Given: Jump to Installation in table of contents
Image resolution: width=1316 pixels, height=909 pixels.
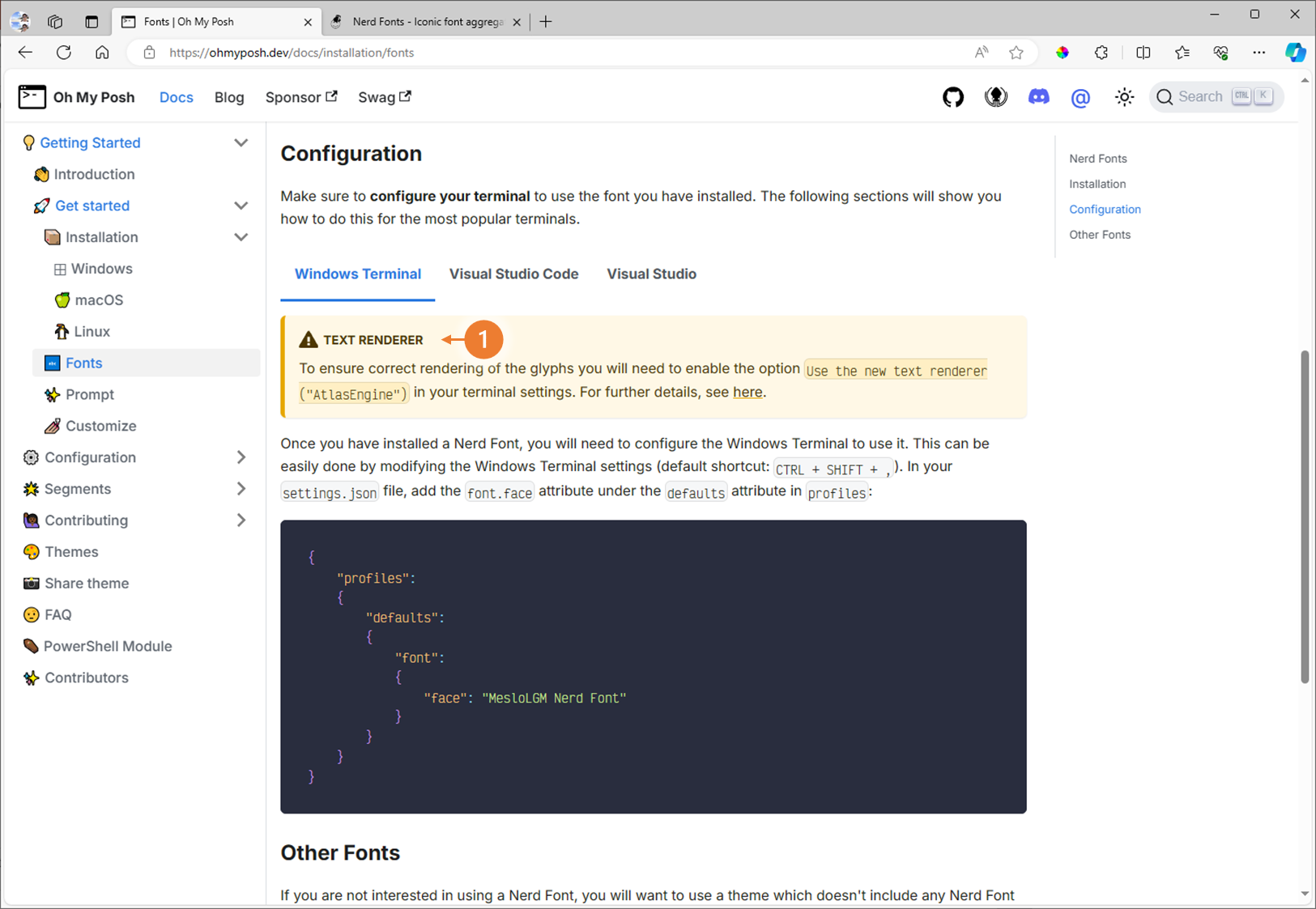Looking at the screenshot, I should [x=1097, y=184].
